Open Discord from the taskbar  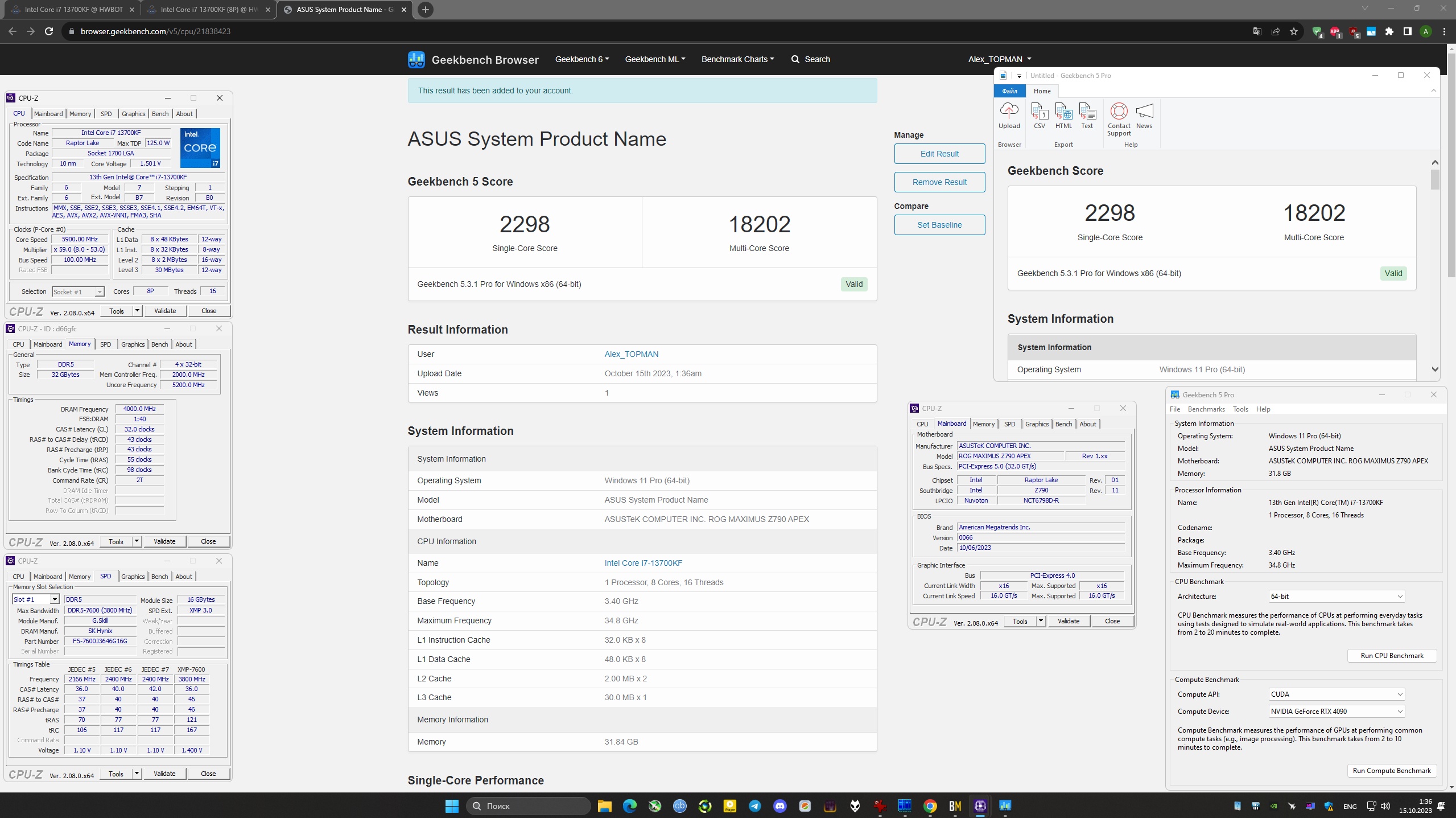[779, 805]
